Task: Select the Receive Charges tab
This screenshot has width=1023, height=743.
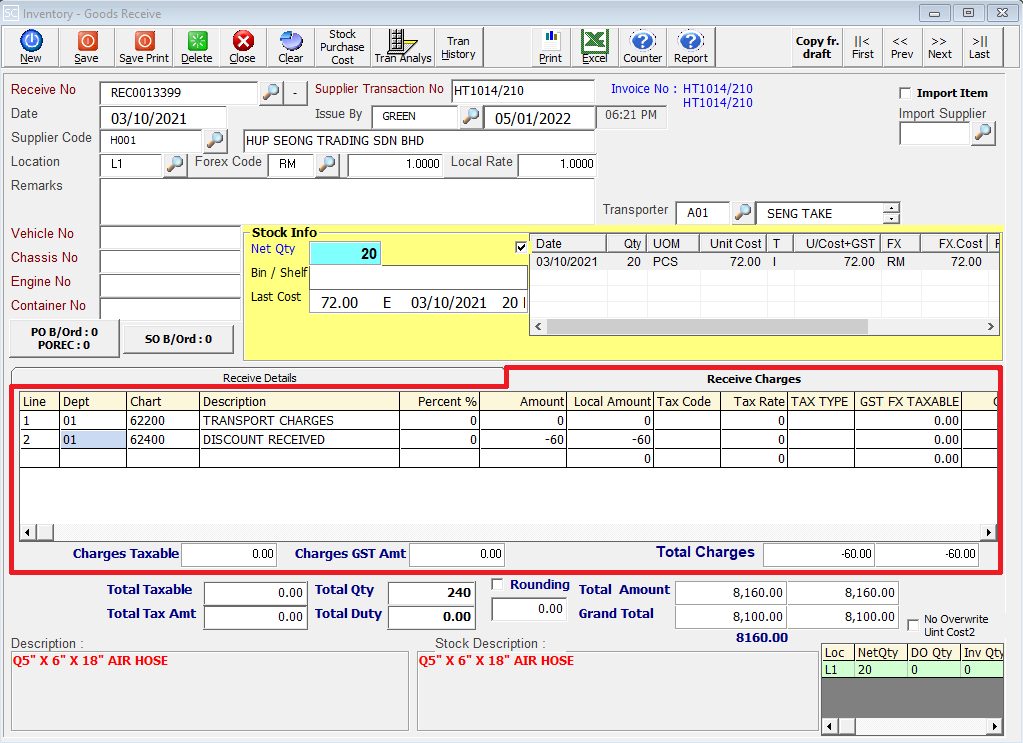Action: [x=754, y=379]
